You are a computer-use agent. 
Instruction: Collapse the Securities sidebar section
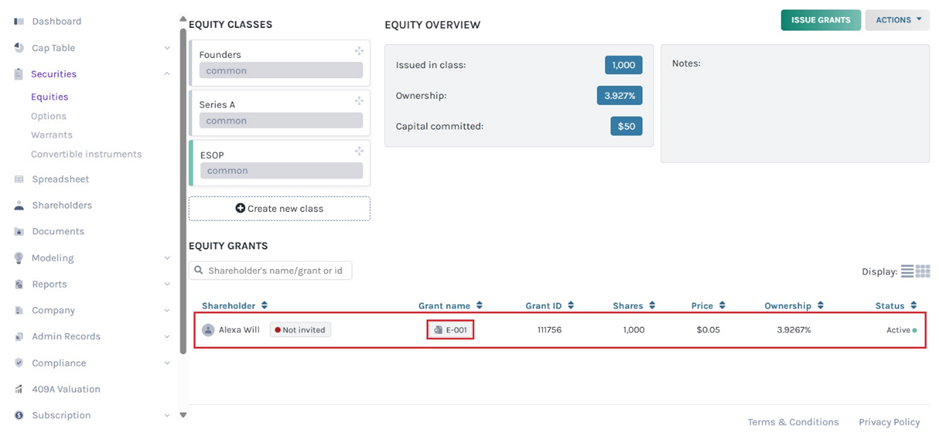[x=167, y=74]
